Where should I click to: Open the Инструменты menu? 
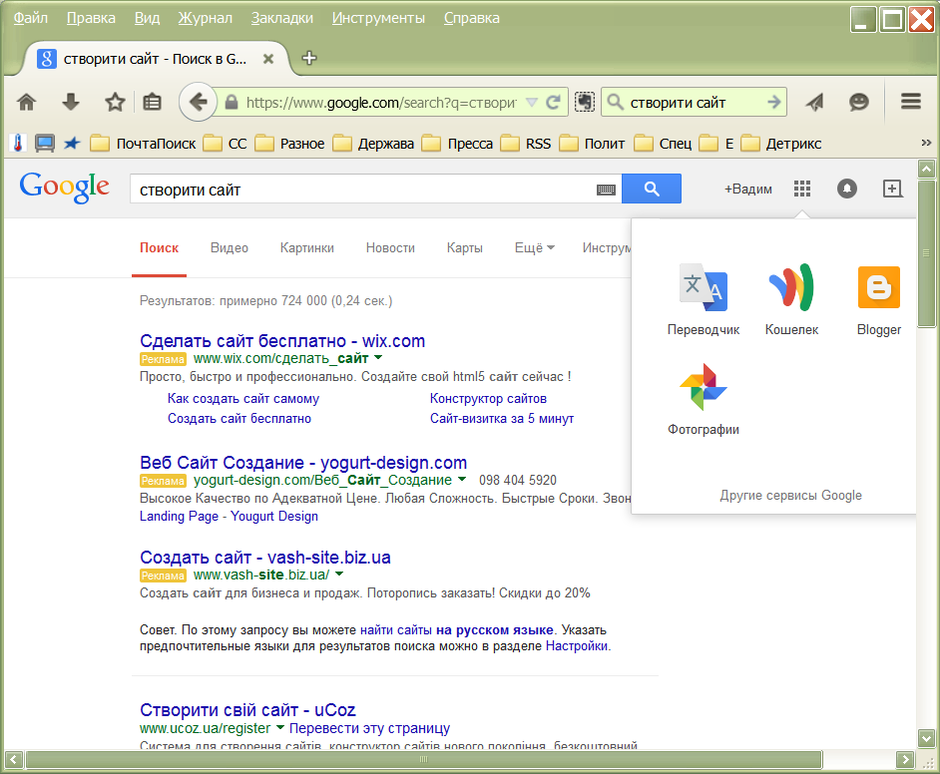click(378, 18)
